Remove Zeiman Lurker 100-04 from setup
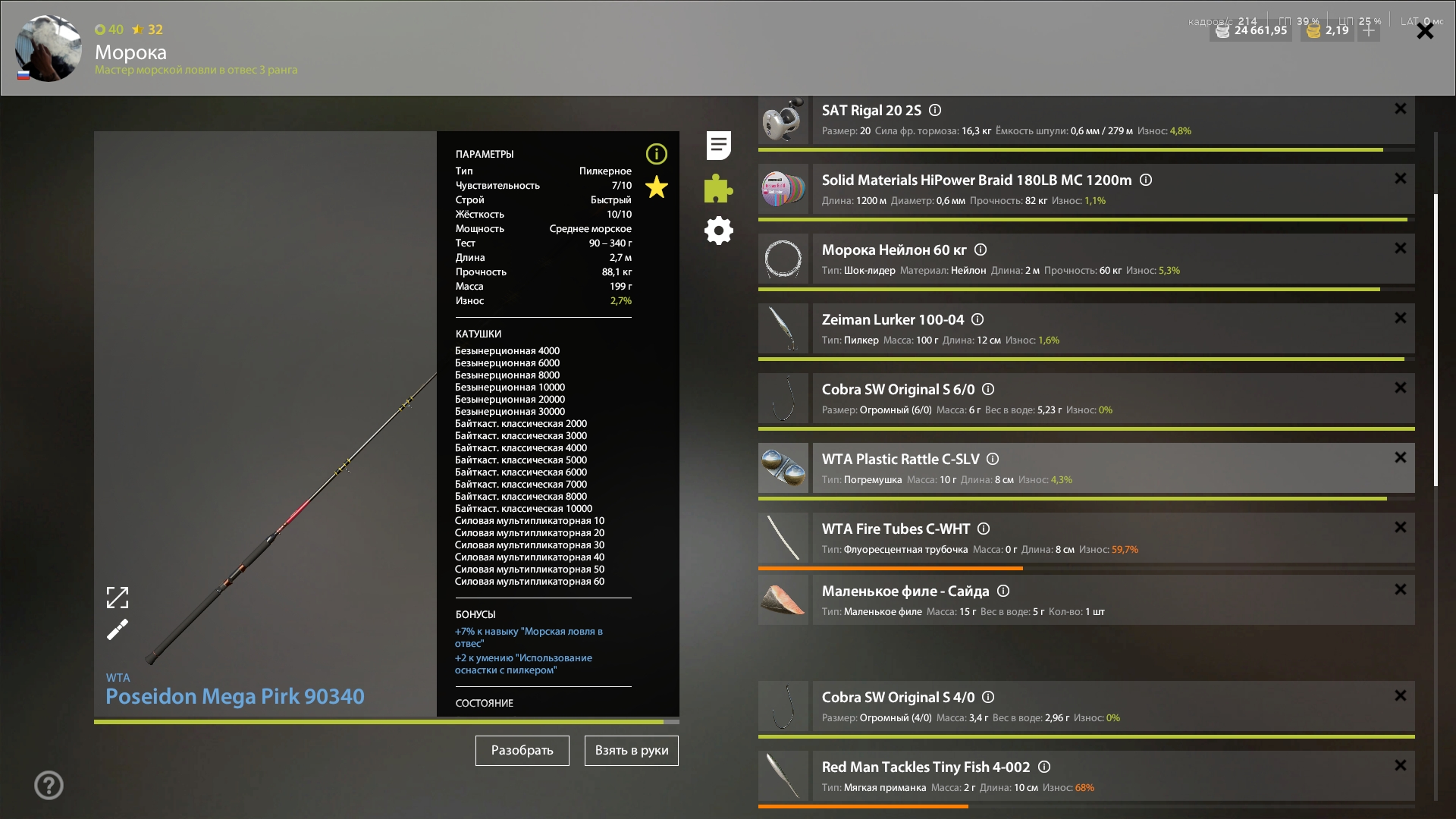 point(1400,318)
